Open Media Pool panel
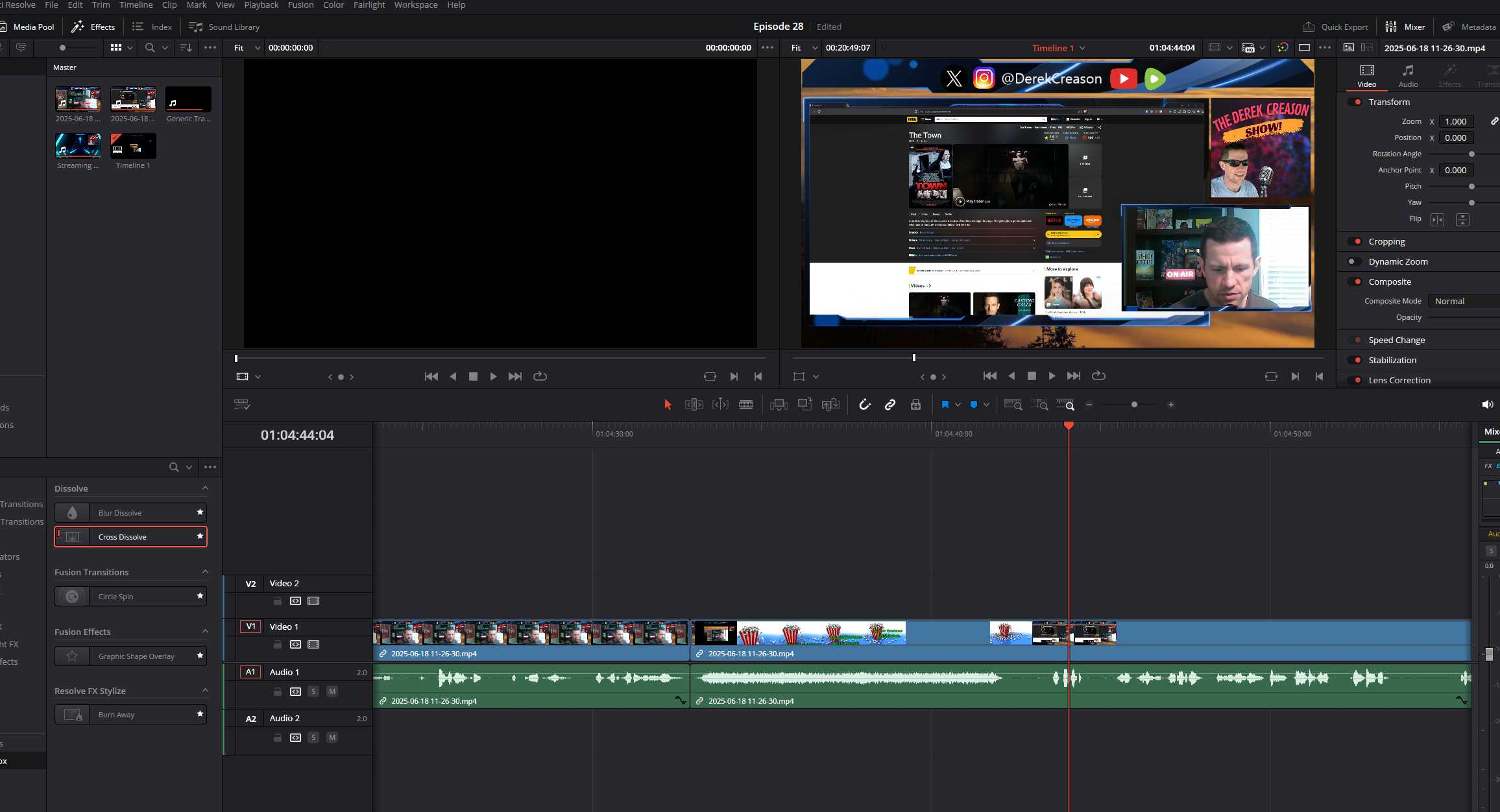 tap(27, 27)
